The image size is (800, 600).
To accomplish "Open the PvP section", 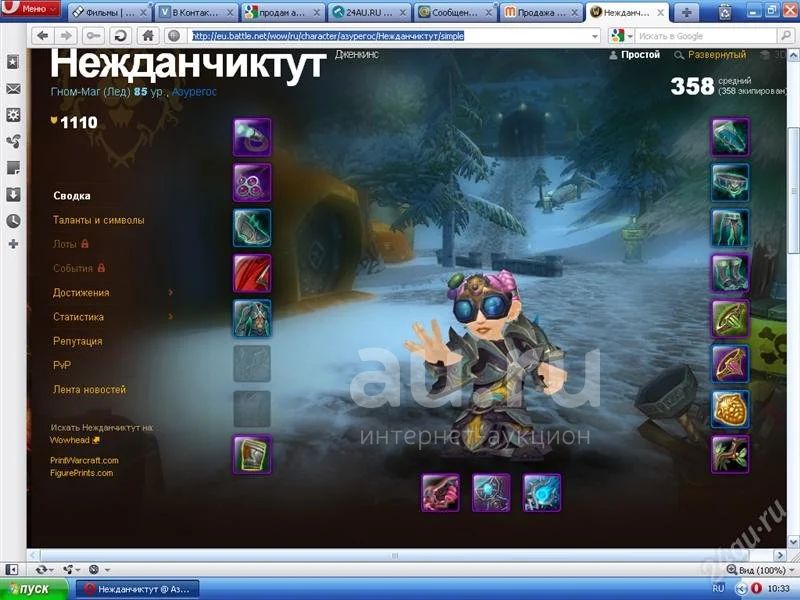I will [x=62, y=365].
